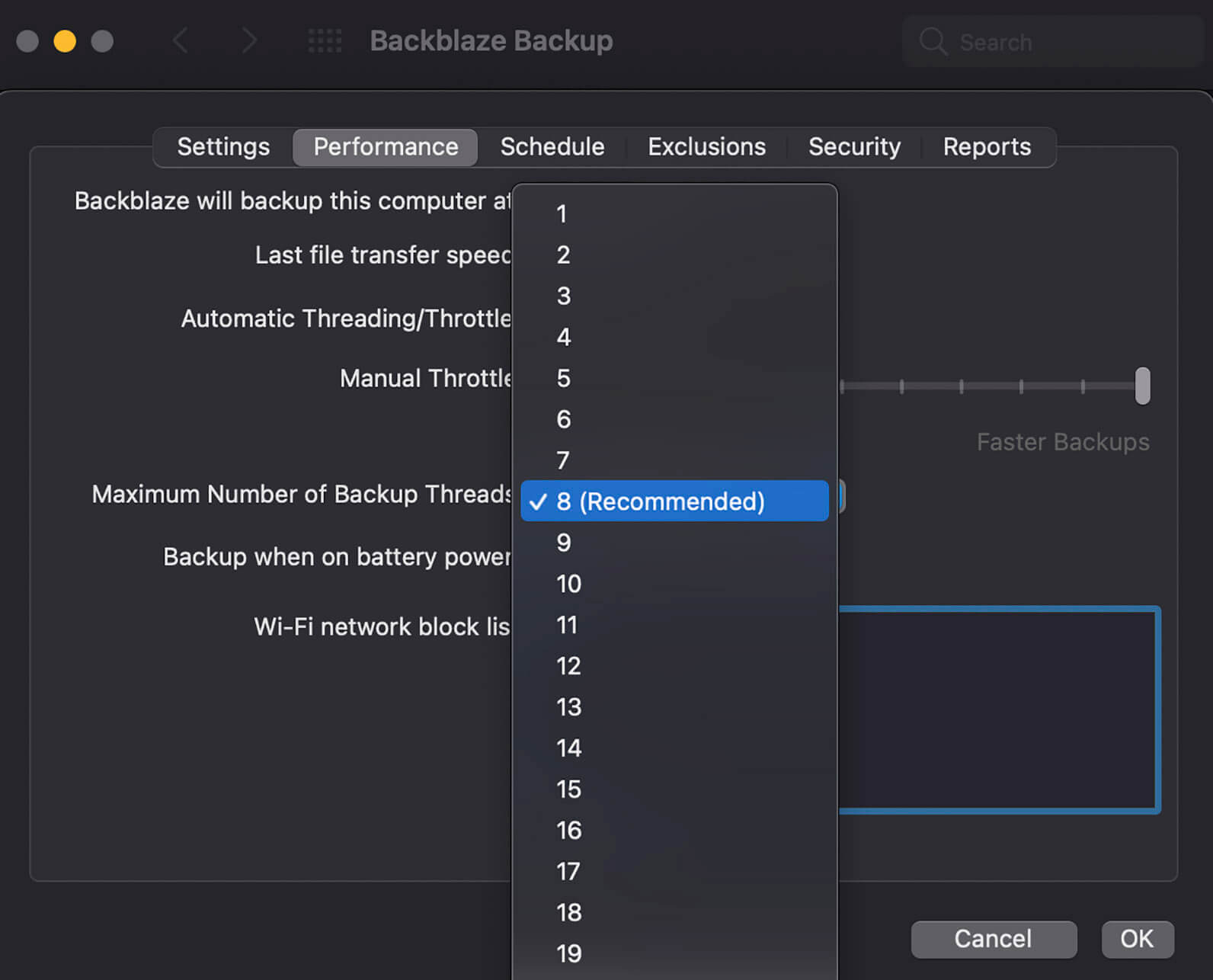Click the Manual Throttle slider handle
Screen dimensions: 1213x980
[x=1142, y=386]
